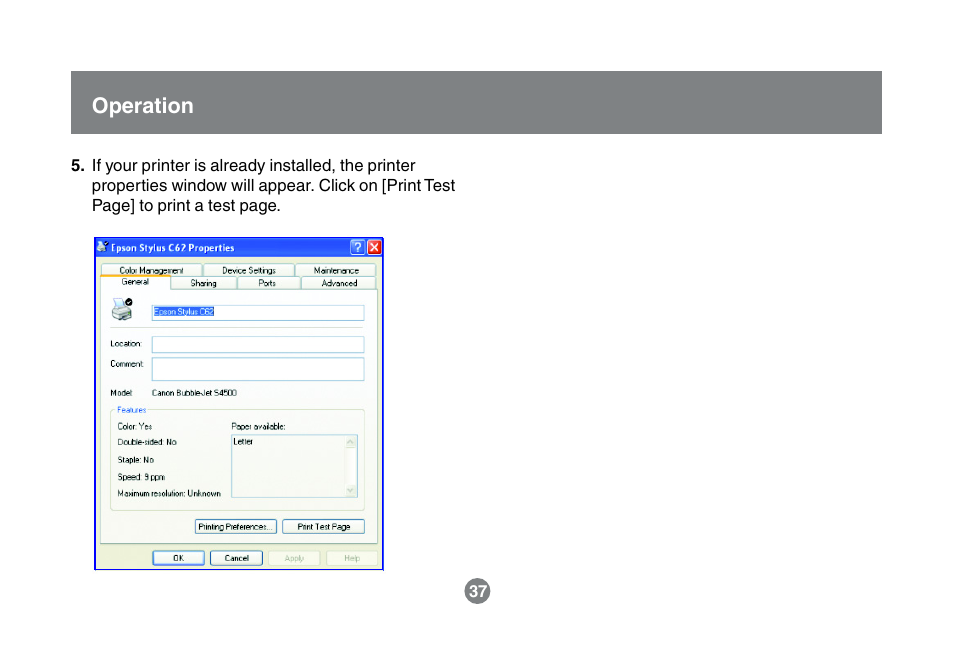This screenshot has width=954, height=664.
Task: Click the Staple: No feature text
Action: tap(136, 460)
